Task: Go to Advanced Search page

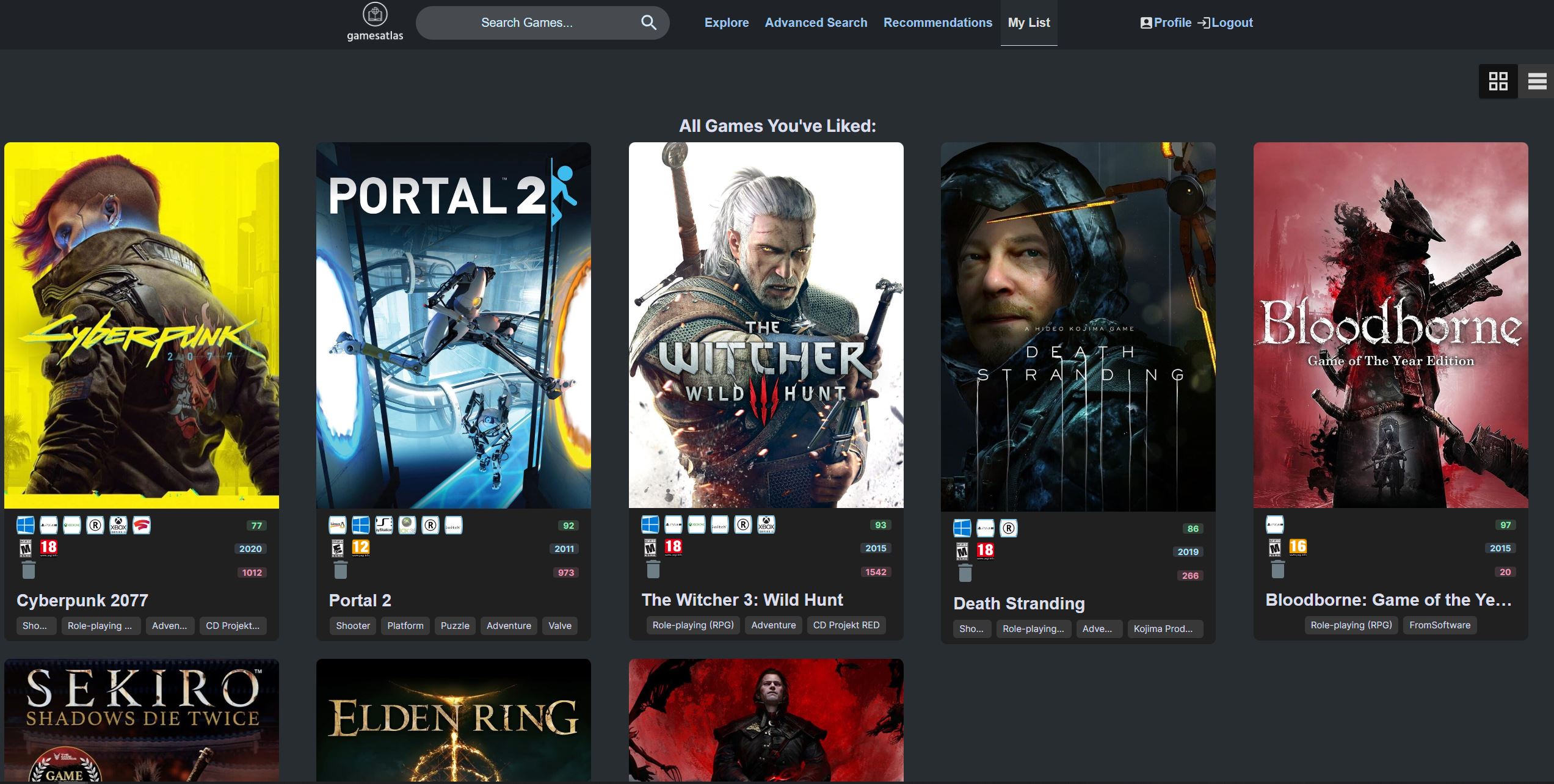Action: [x=816, y=23]
